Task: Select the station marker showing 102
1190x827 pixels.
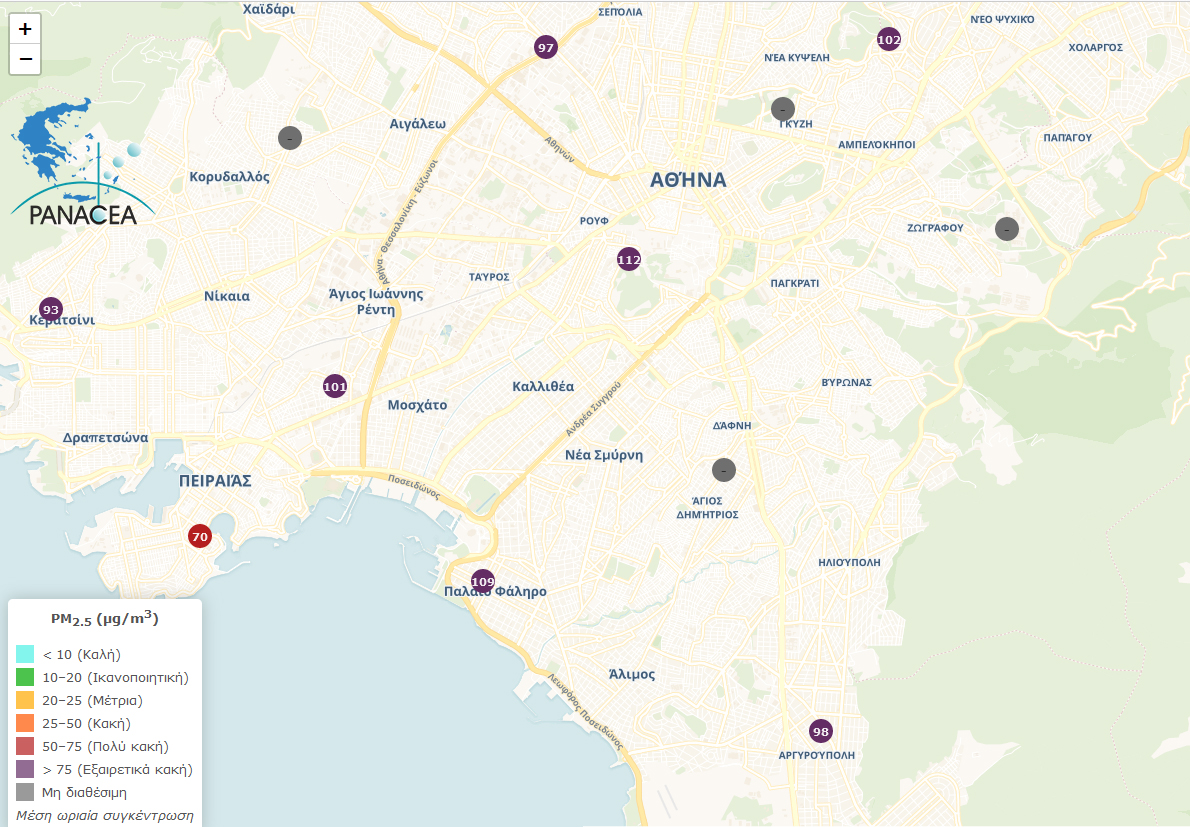Action: click(x=888, y=39)
